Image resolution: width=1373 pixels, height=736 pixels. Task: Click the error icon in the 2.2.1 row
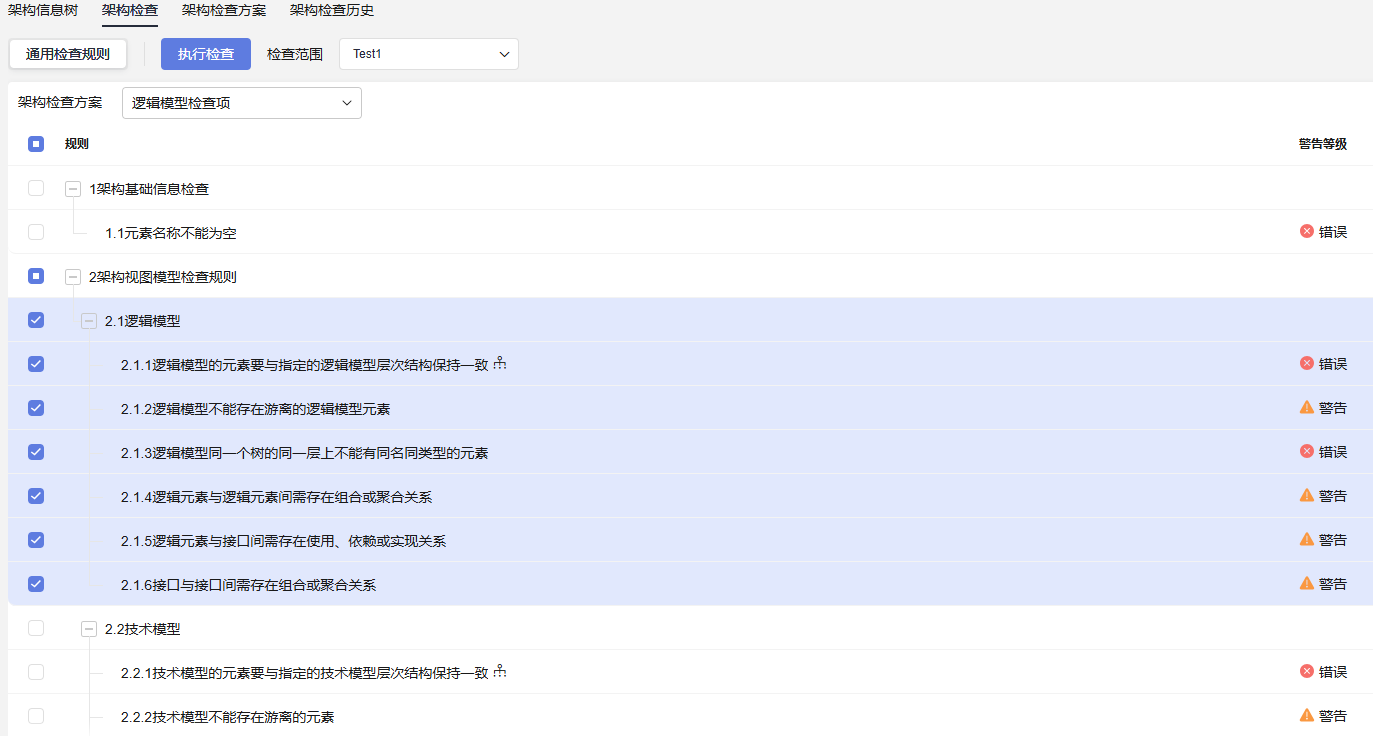1306,671
